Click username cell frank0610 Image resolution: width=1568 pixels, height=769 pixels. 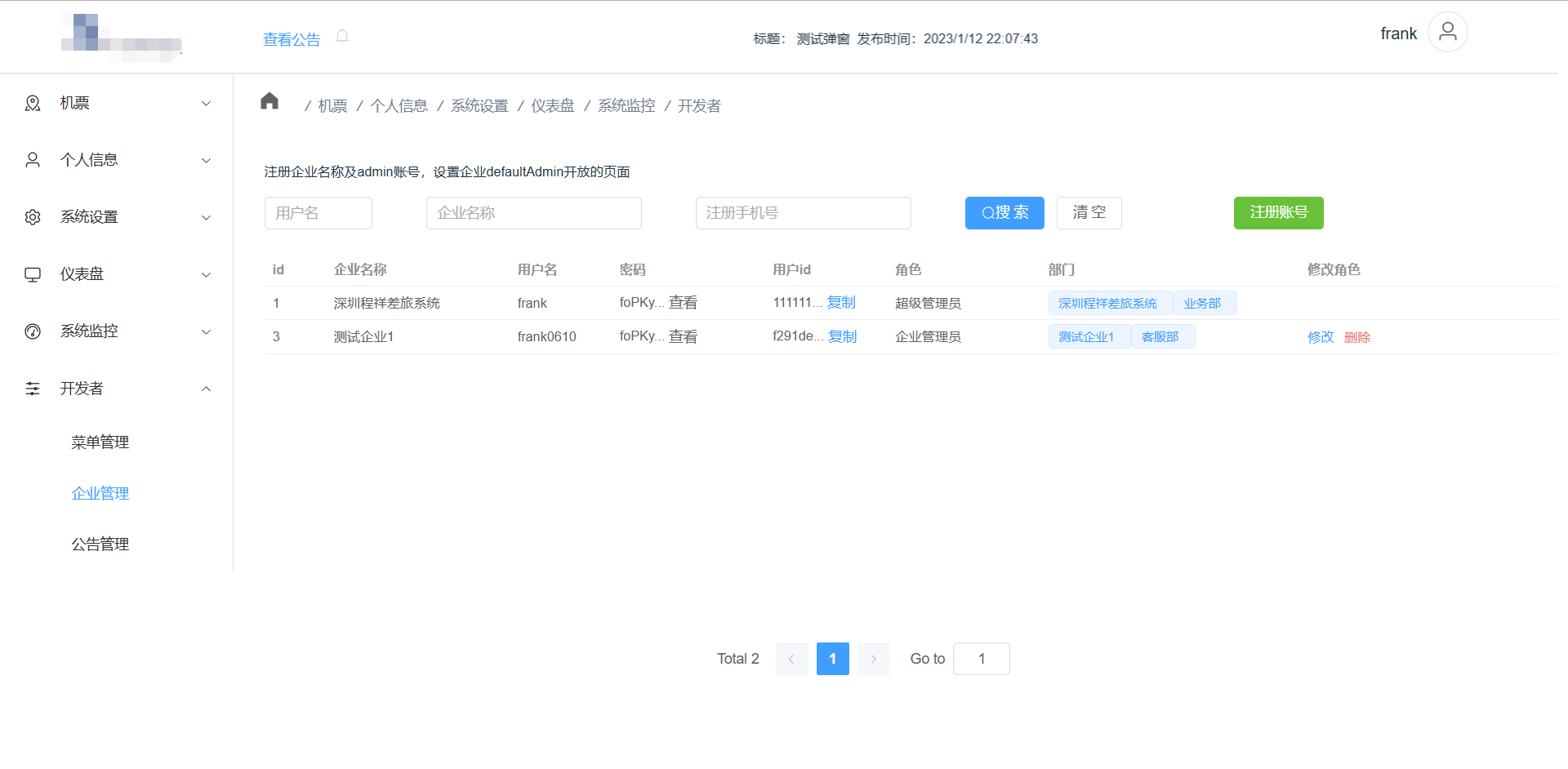tap(547, 336)
